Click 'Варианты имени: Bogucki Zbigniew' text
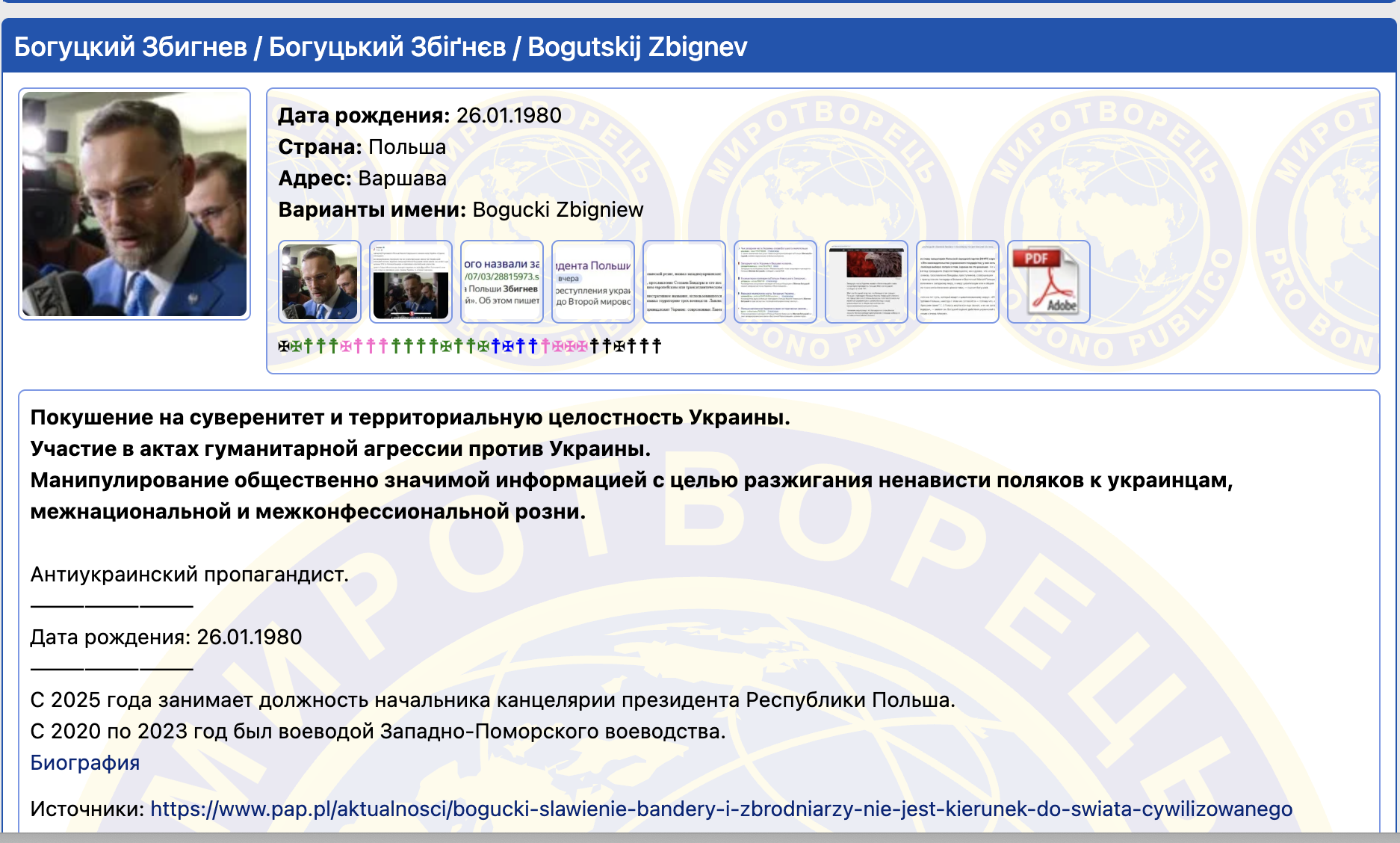Viewport: 1400px width, 843px height. [461, 209]
